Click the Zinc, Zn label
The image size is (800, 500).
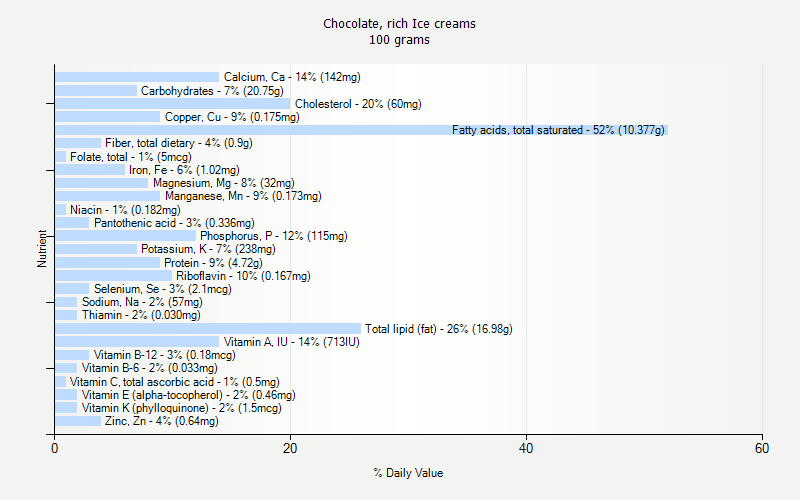(x=161, y=421)
